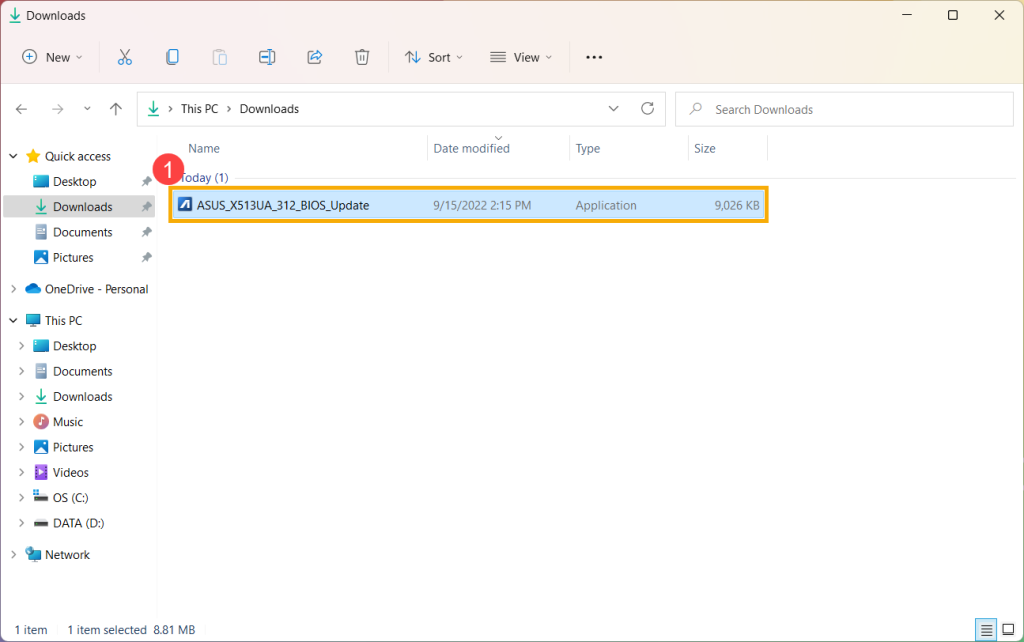Open the address bar history dropdown
The image size is (1024, 642).
[613, 109]
